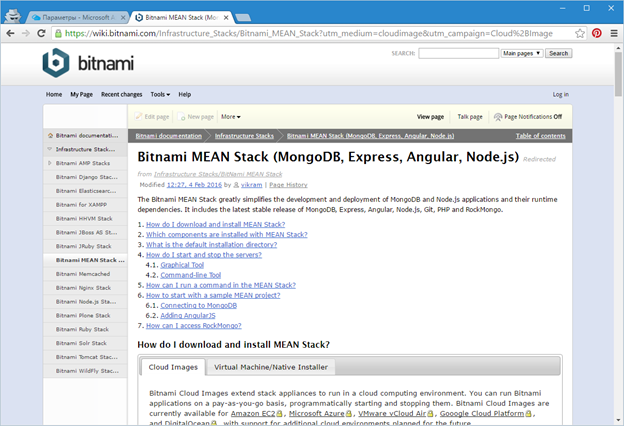Open 'How can I access RockMongo?' link
This screenshot has width=624, height=426.
point(193,326)
